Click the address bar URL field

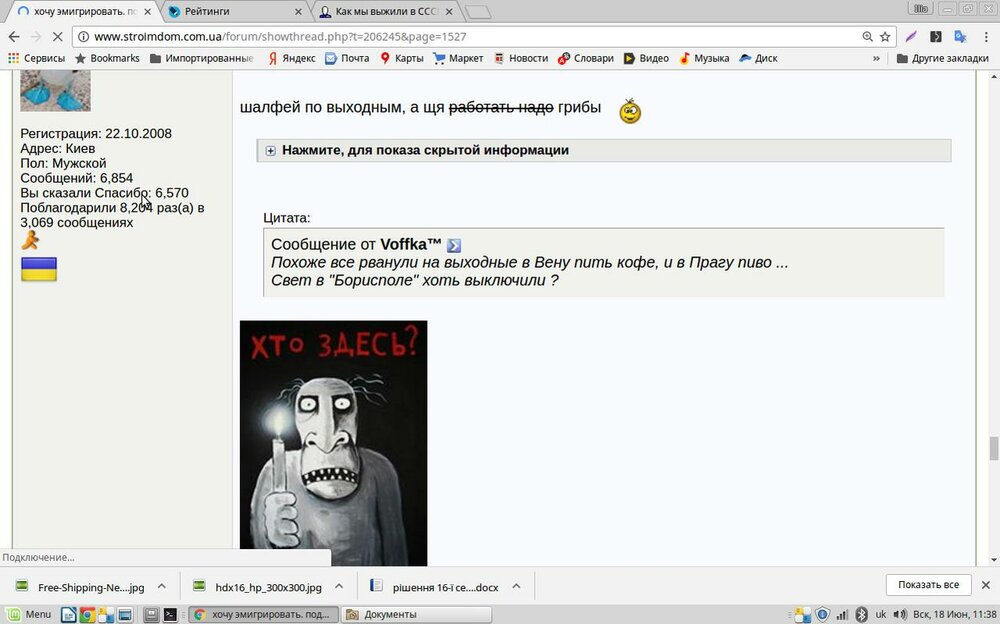(472, 37)
